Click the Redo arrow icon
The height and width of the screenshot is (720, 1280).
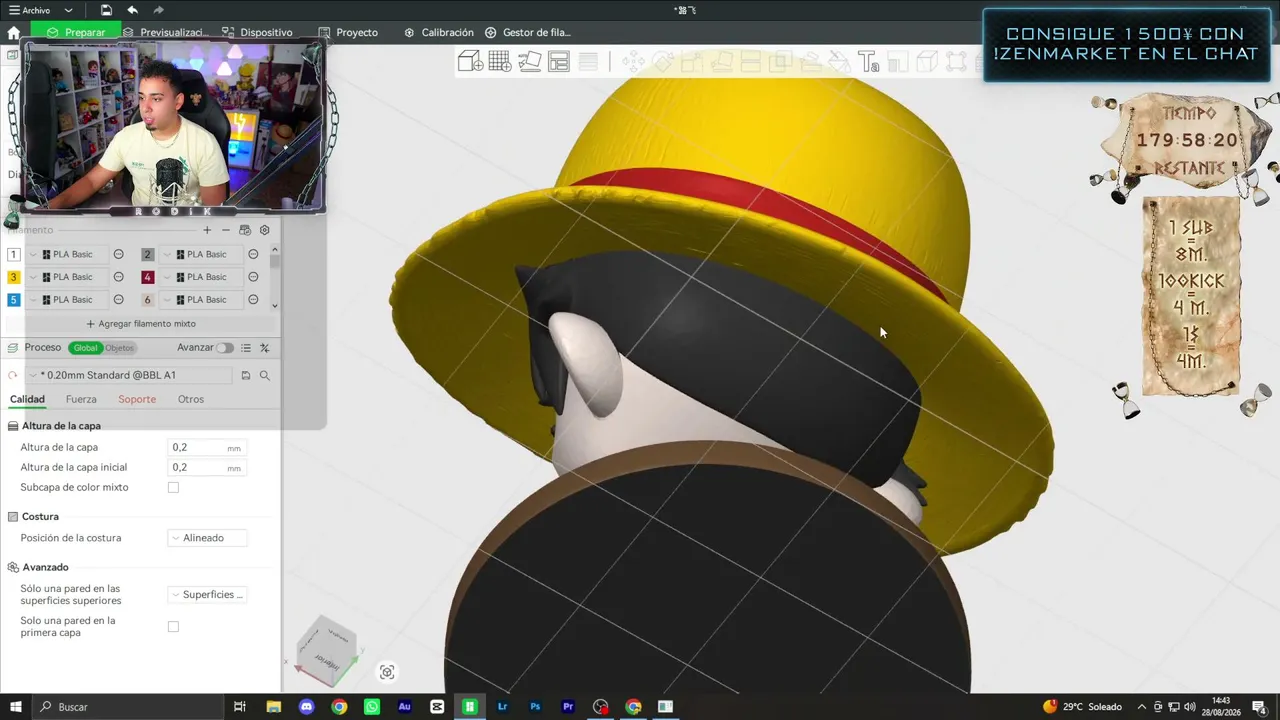pyautogui.click(x=159, y=10)
